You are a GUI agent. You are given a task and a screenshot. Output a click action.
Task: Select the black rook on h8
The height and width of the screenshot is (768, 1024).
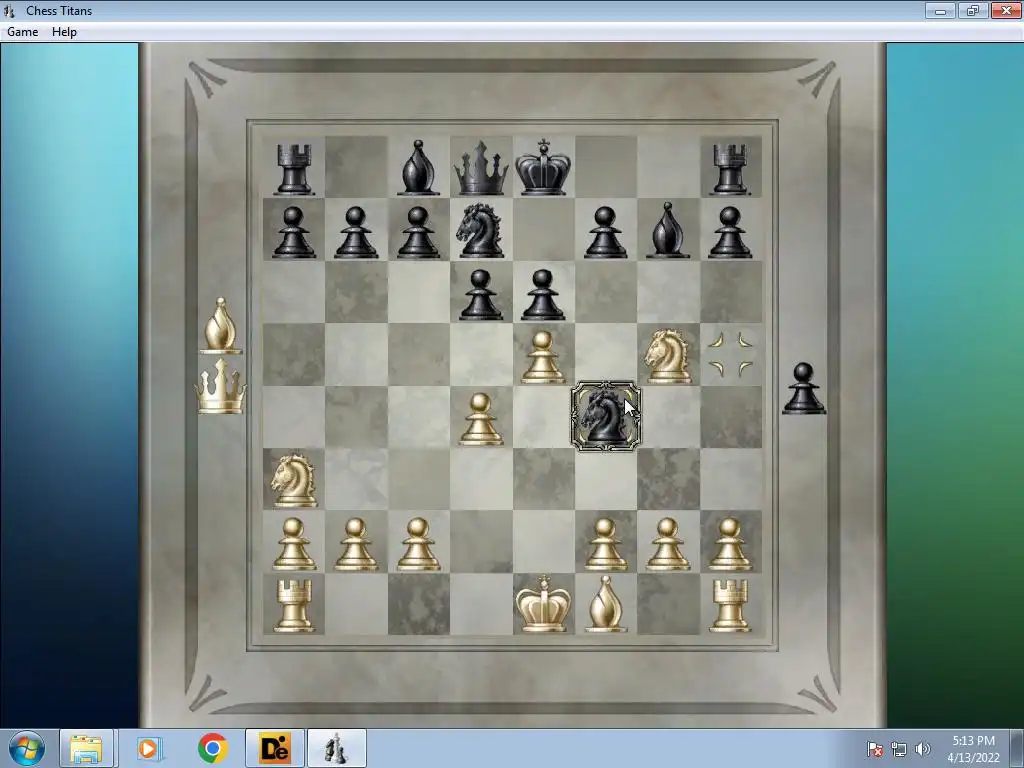pos(730,170)
